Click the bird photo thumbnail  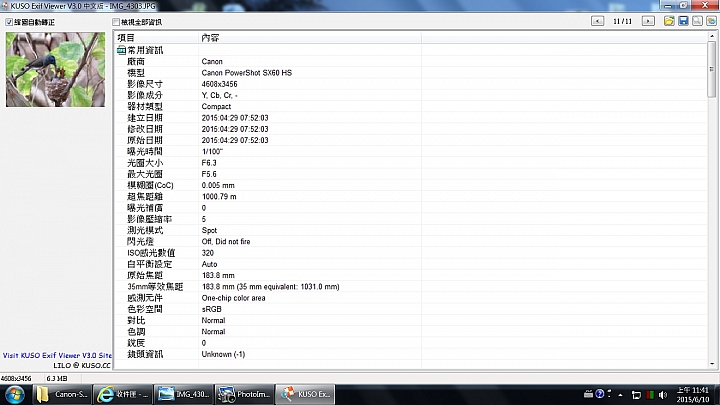point(55,69)
